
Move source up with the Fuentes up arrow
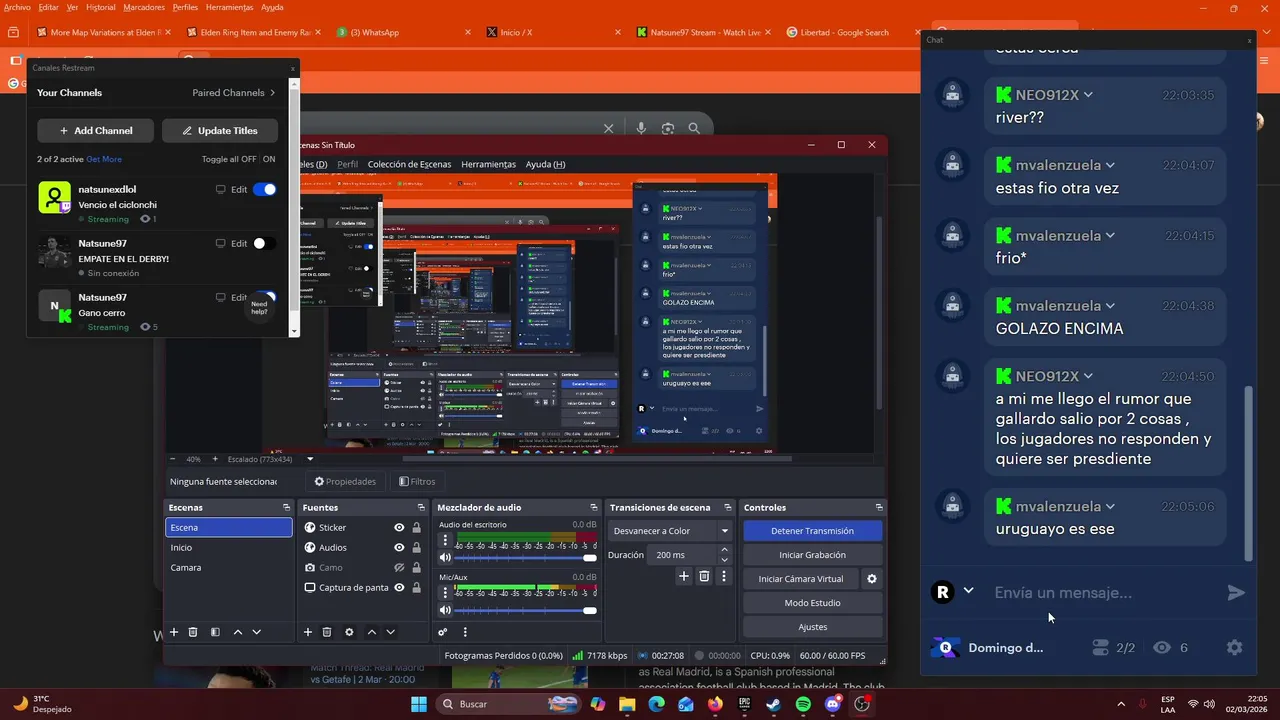tap(372, 632)
